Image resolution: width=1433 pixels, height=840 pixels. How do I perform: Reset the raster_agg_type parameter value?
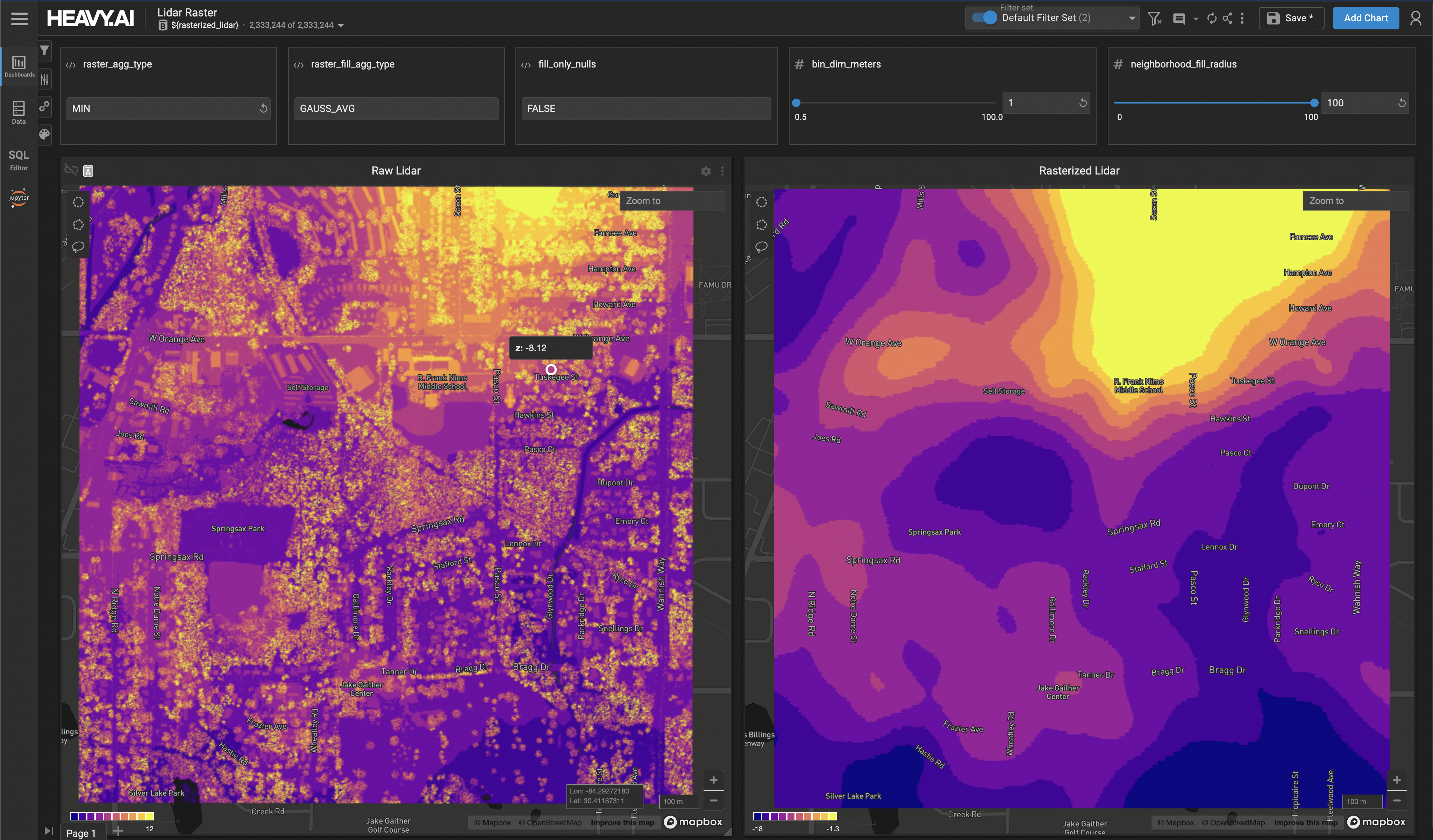(263, 108)
